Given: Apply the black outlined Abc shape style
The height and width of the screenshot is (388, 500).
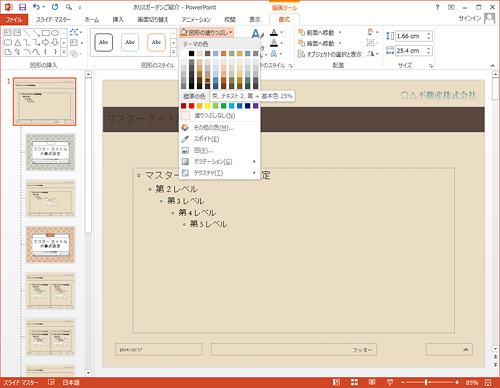Looking at the screenshot, I should tap(104, 42).
